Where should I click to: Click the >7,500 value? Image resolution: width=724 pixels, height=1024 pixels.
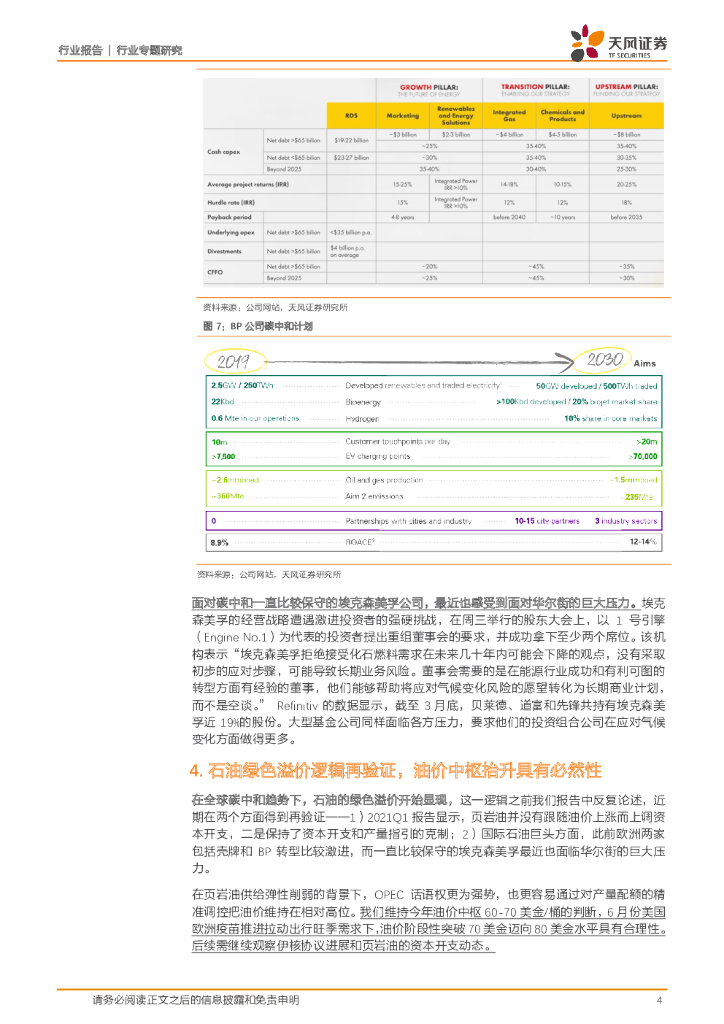[x=223, y=456]
